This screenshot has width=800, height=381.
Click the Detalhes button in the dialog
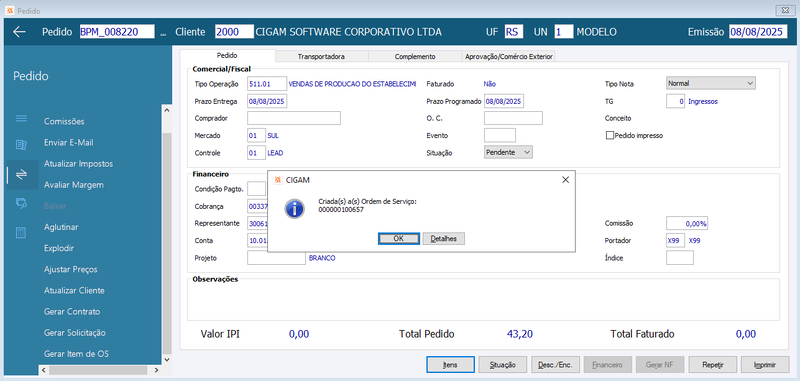pos(443,238)
